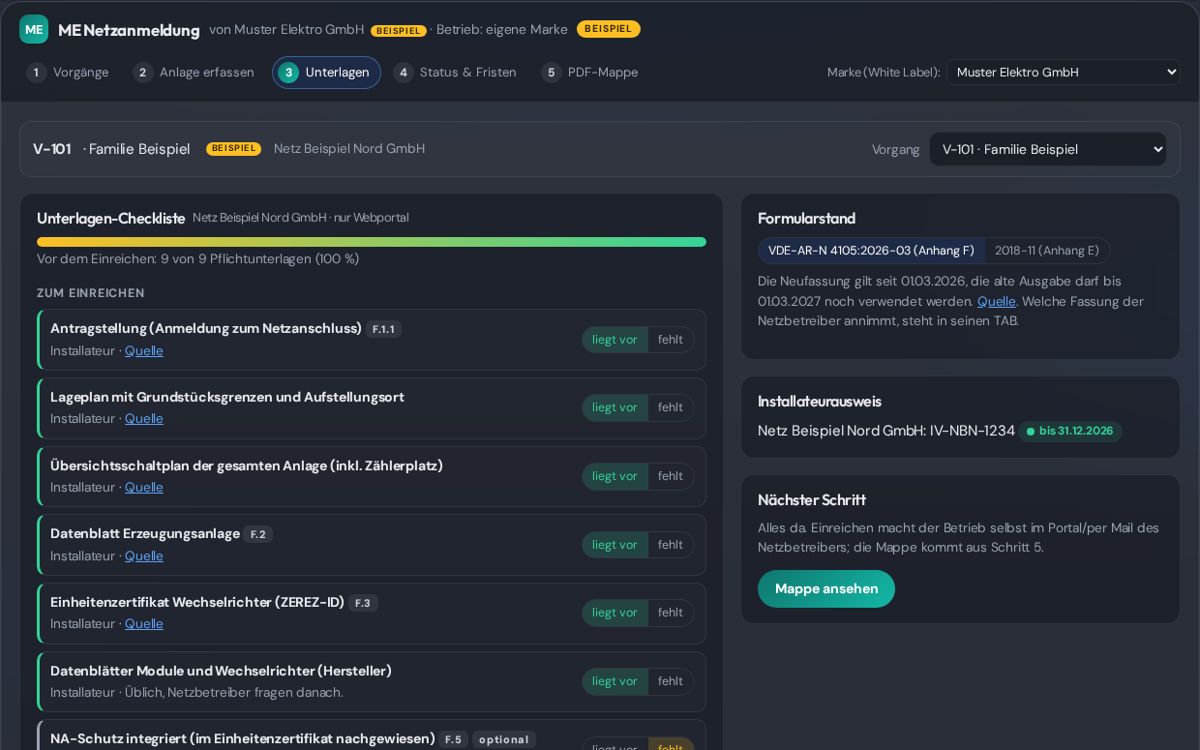Image resolution: width=1200 pixels, height=750 pixels.
Task: Click the Mappe ansehen button
Action: tap(826, 589)
